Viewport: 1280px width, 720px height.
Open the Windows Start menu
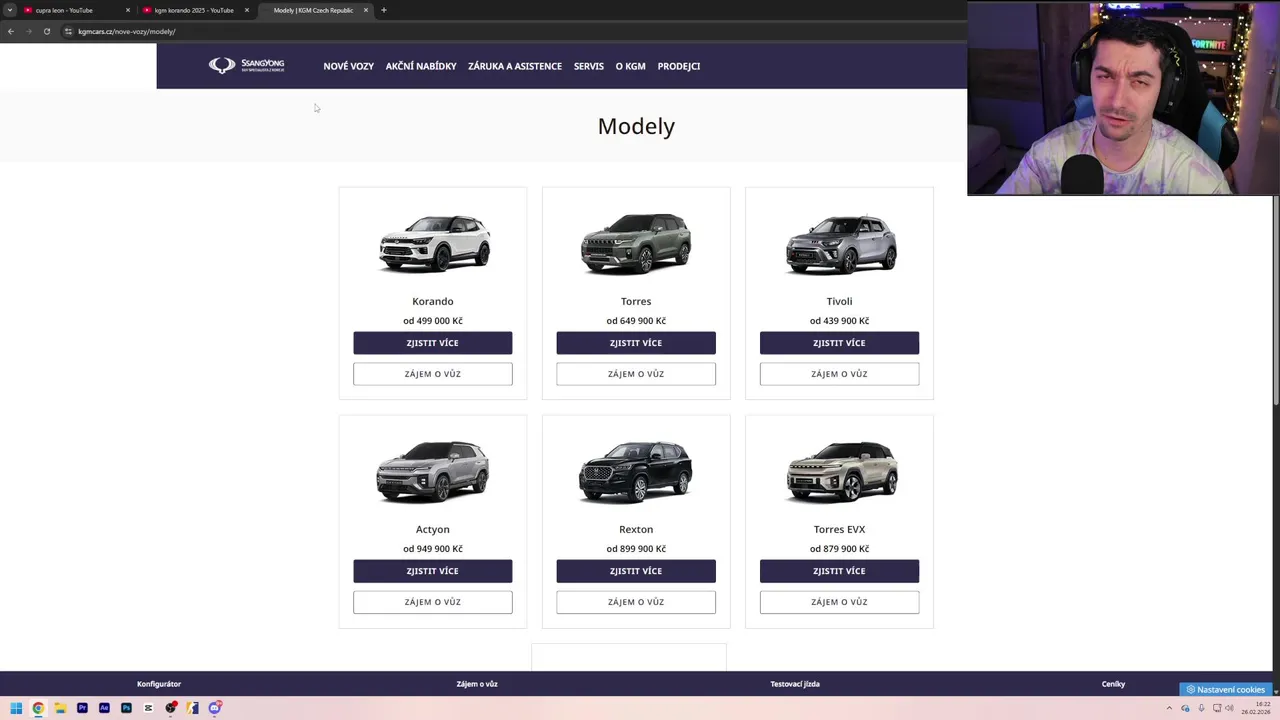point(16,708)
